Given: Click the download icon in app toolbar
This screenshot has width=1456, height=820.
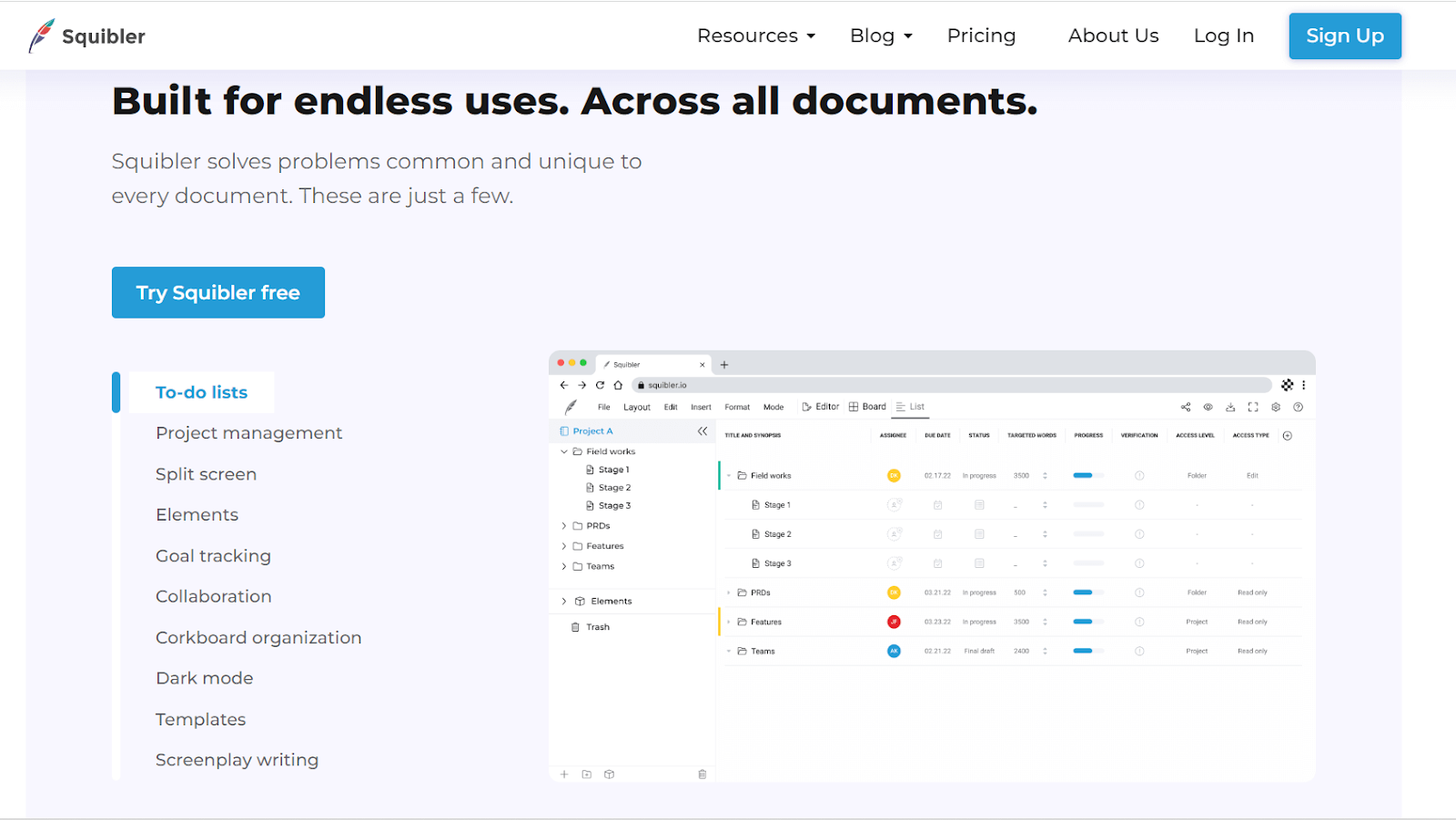Looking at the screenshot, I should pos(1230,407).
